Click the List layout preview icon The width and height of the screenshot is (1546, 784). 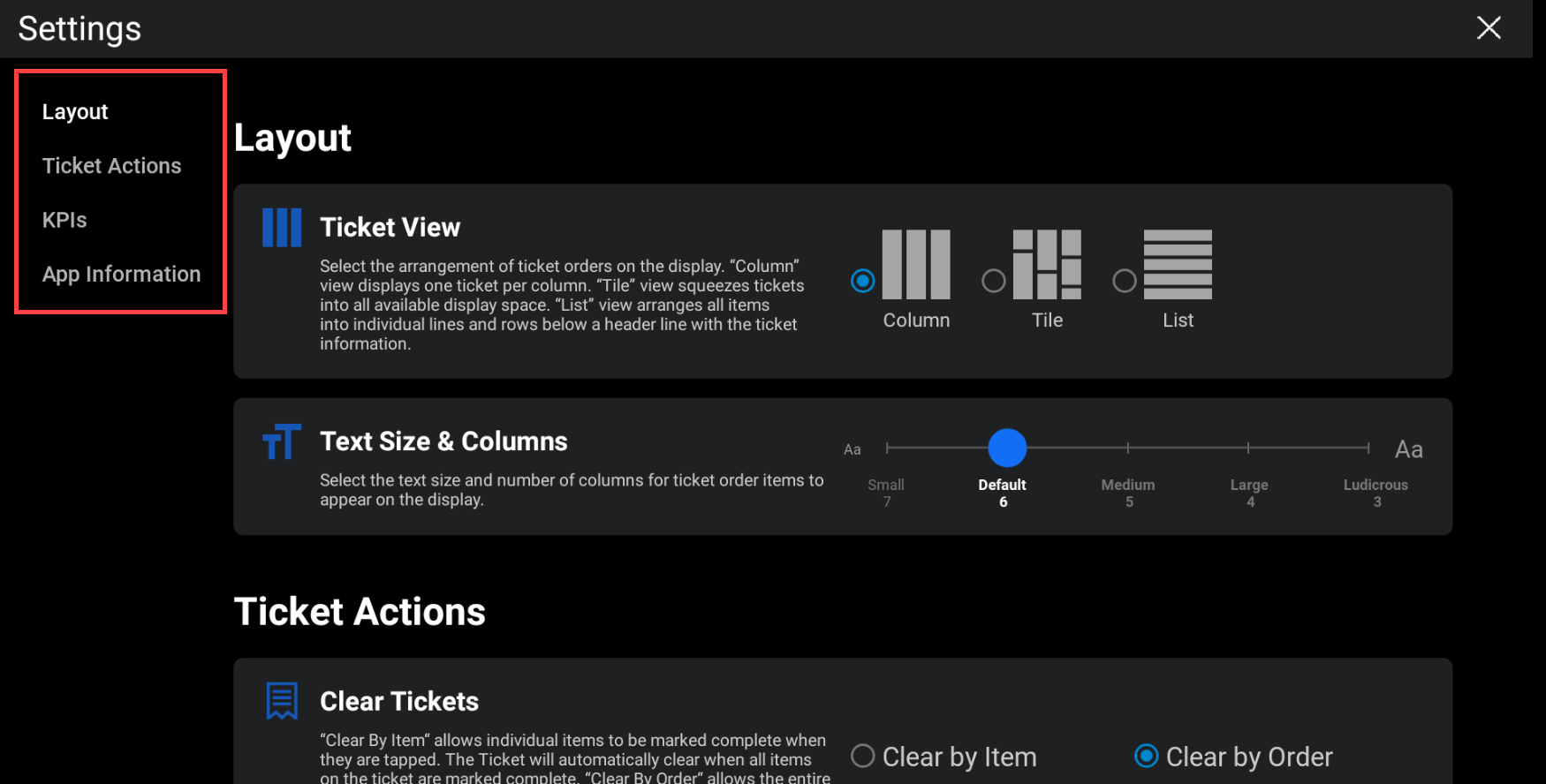tap(1178, 264)
